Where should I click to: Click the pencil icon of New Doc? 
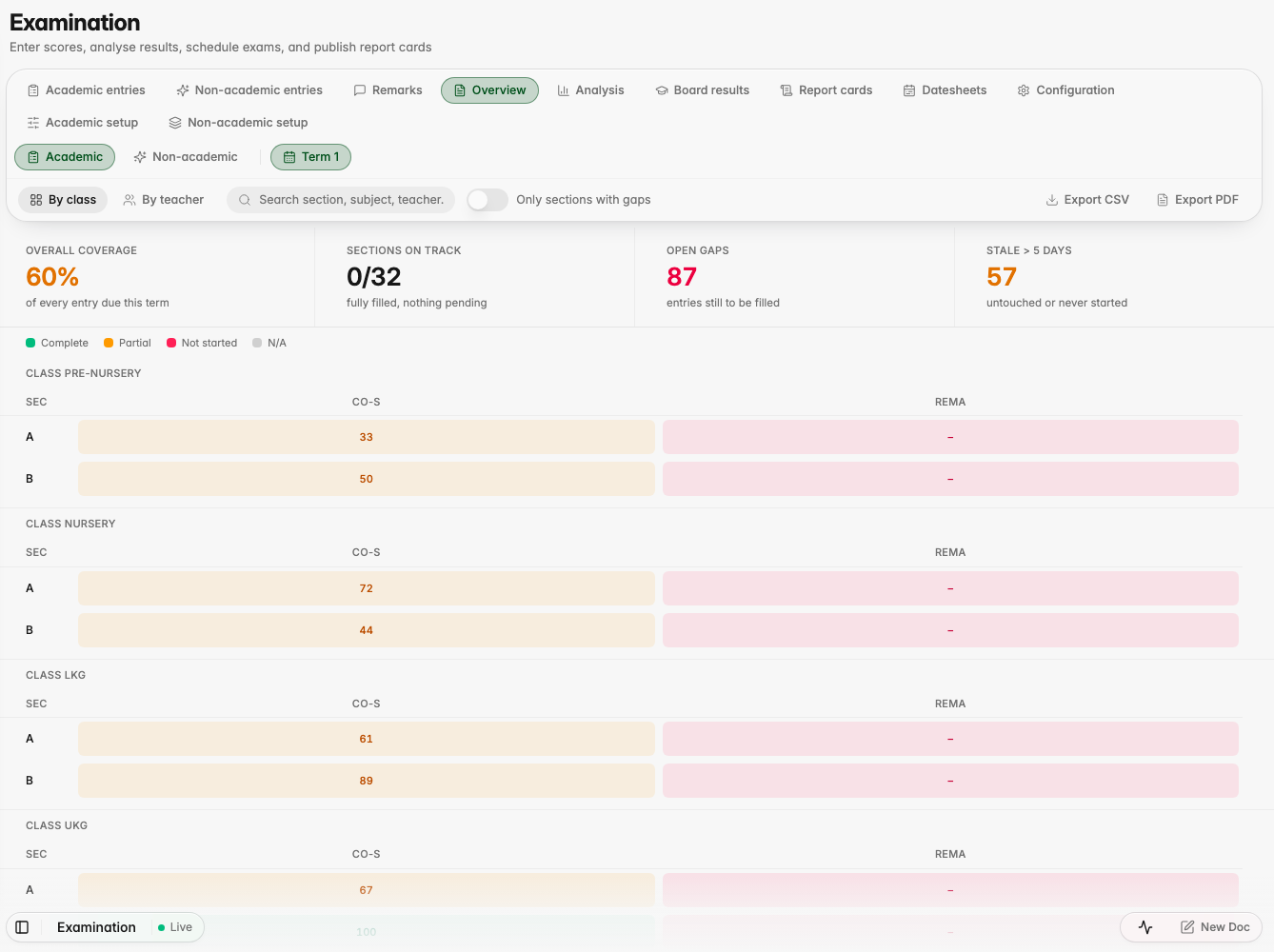click(1187, 927)
